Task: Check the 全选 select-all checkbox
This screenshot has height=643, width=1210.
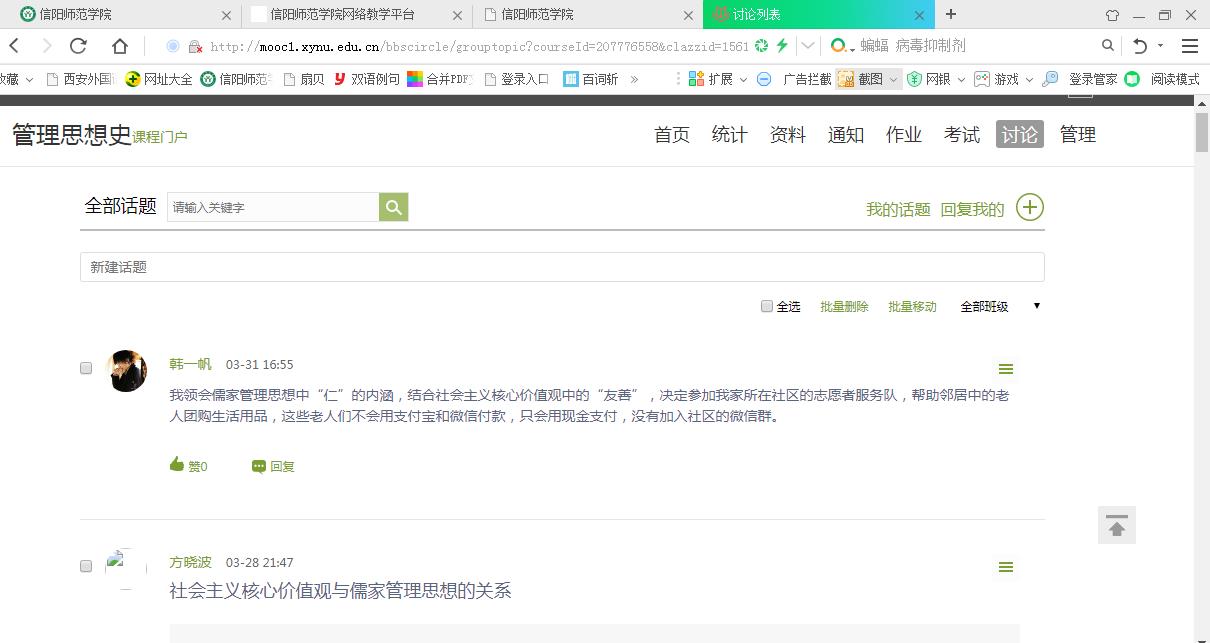Action: click(765, 306)
